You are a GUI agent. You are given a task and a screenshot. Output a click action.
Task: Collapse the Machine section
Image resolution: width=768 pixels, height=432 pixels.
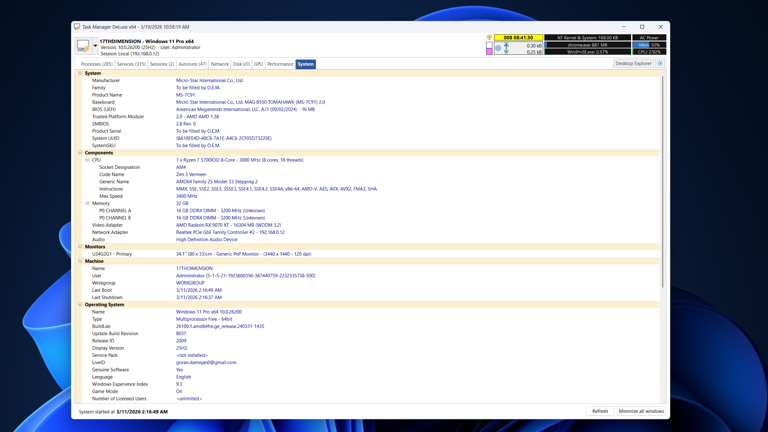pos(80,261)
